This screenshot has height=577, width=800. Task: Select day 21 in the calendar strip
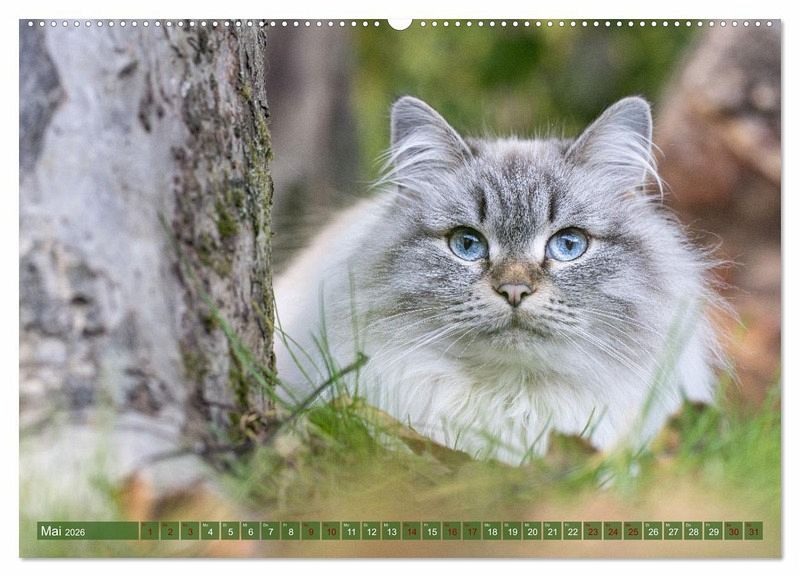pos(553,531)
